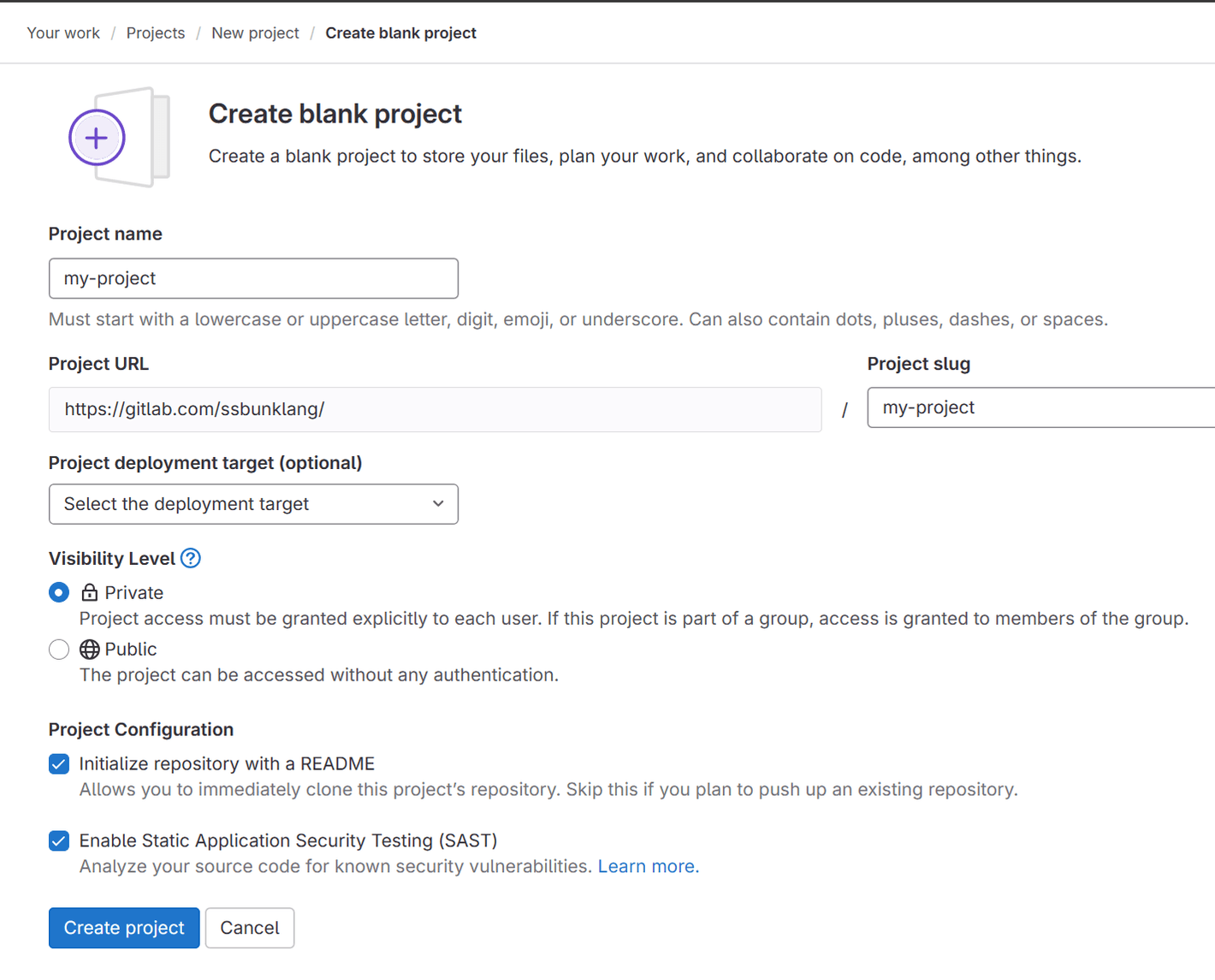Open the SAST Learn more link
The height and width of the screenshot is (980, 1215).
pos(648,866)
